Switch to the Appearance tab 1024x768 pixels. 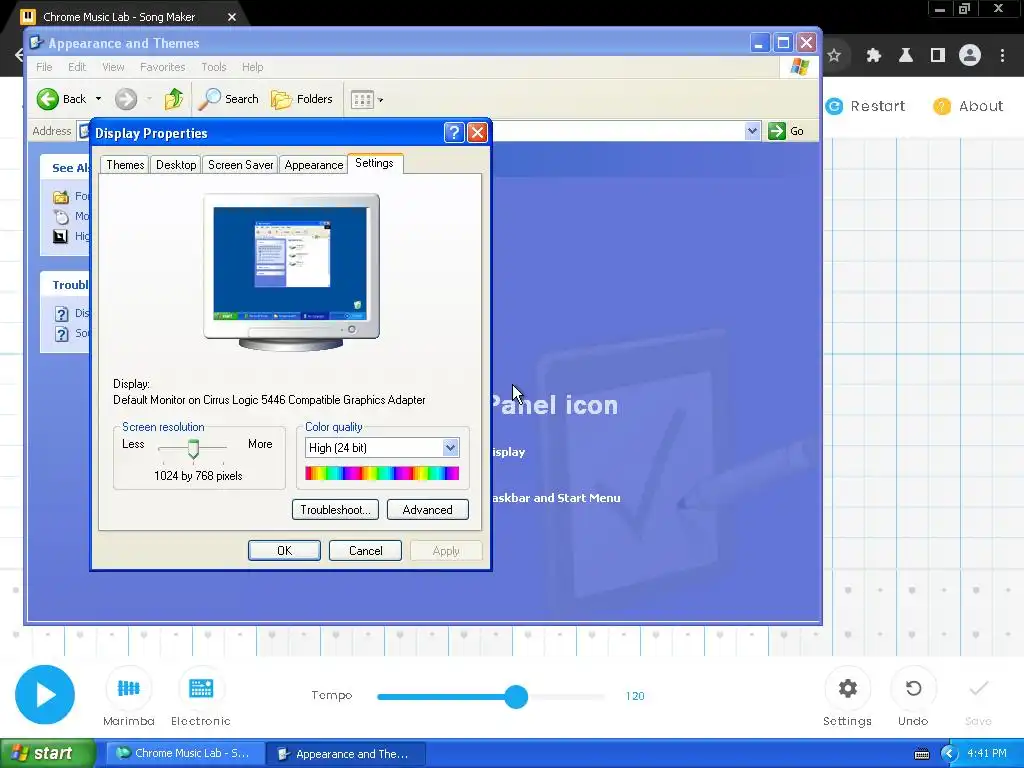pos(313,165)
